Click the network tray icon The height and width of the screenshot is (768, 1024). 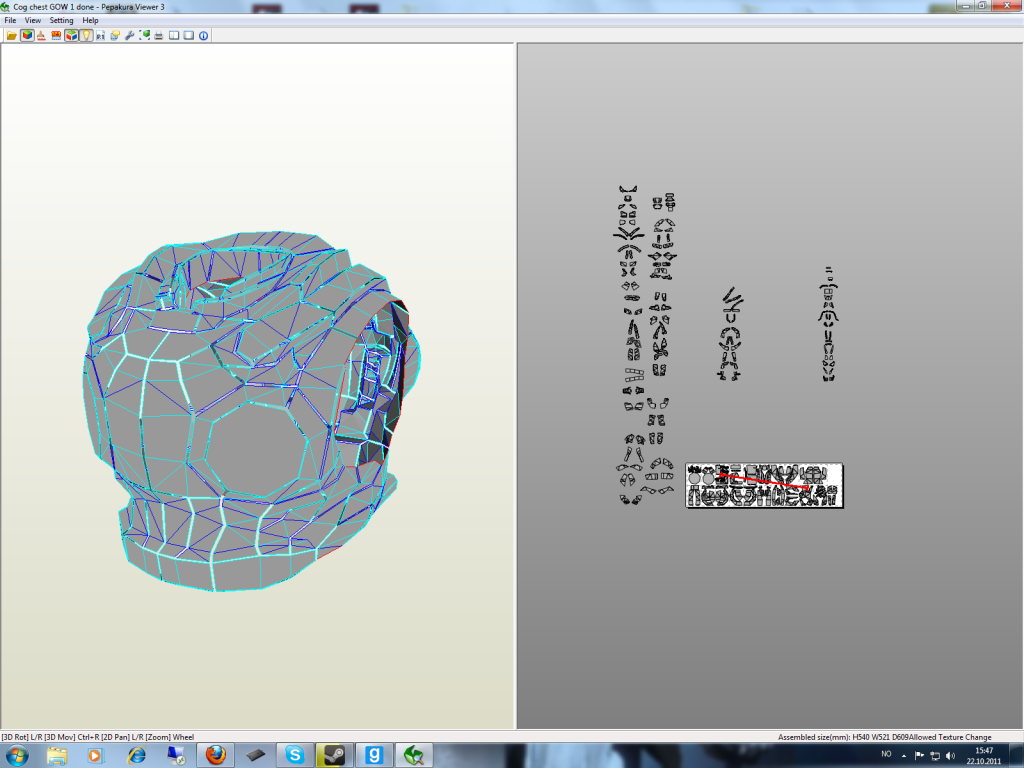[x=935, y=756]
